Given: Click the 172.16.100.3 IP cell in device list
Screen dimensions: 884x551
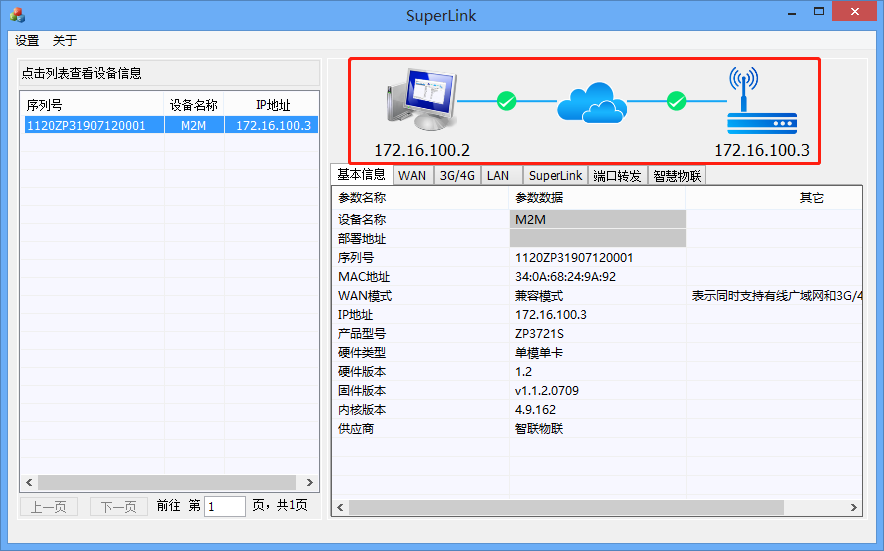Looking at the screenshot, I should [273, 125].
